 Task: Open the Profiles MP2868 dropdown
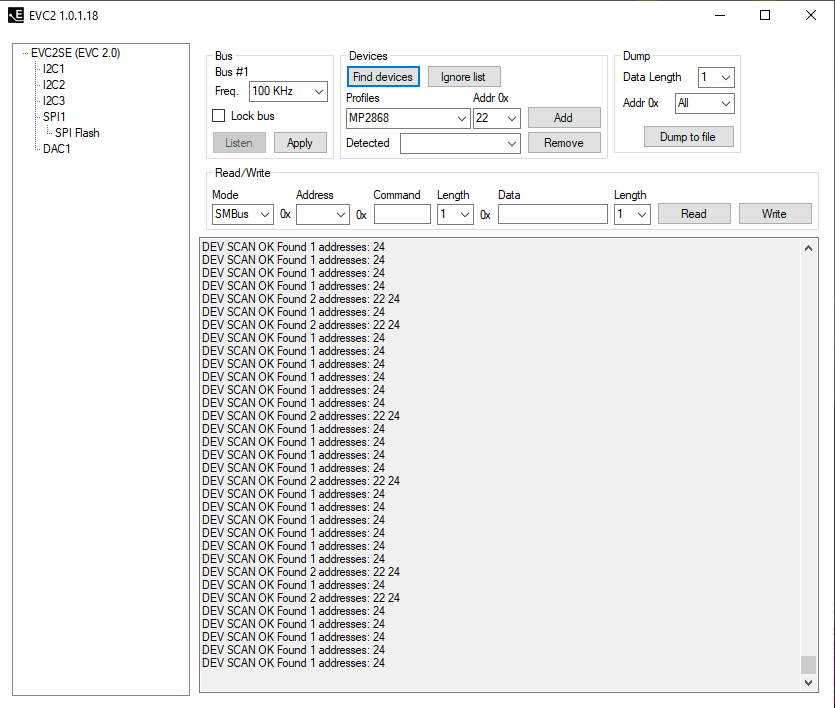408,118
